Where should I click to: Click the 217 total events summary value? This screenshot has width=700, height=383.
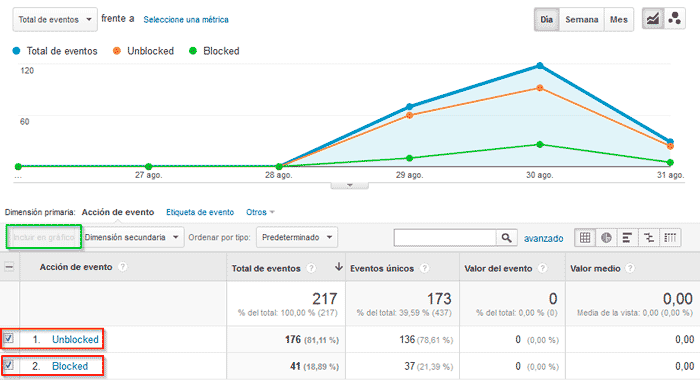point(325,298)
